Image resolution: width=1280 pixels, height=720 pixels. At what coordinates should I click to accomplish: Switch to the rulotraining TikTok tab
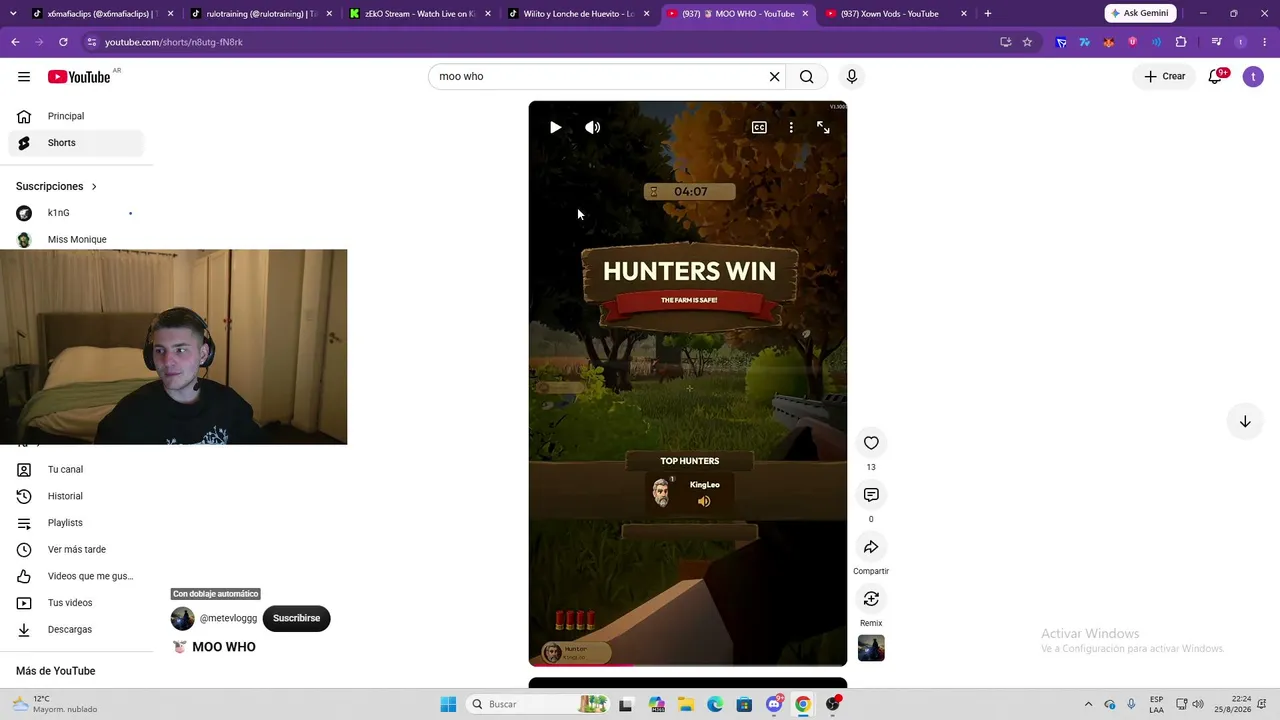coord(260,14)
